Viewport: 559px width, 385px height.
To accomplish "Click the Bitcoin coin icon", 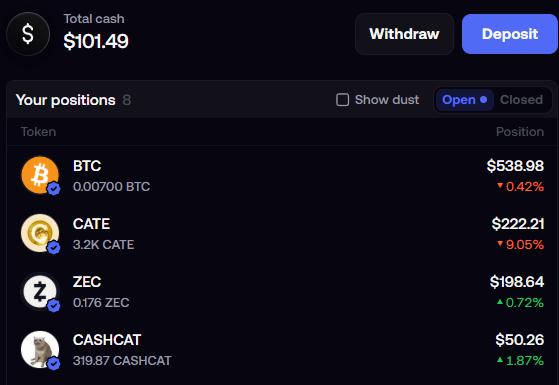I will coord(40,175).
